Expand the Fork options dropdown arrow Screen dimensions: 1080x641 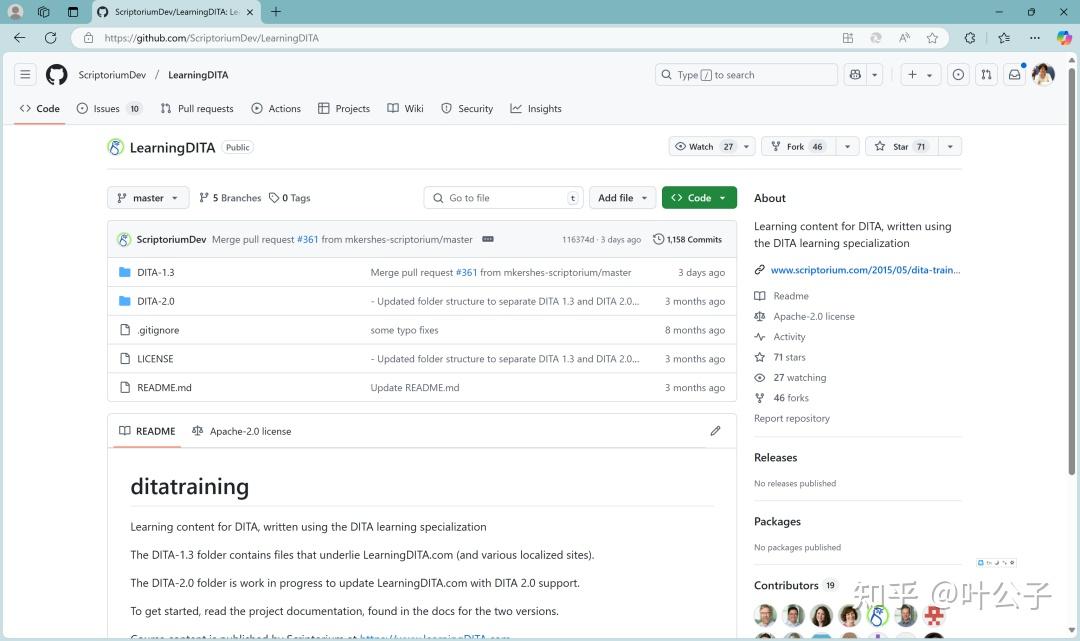[847, 147]
